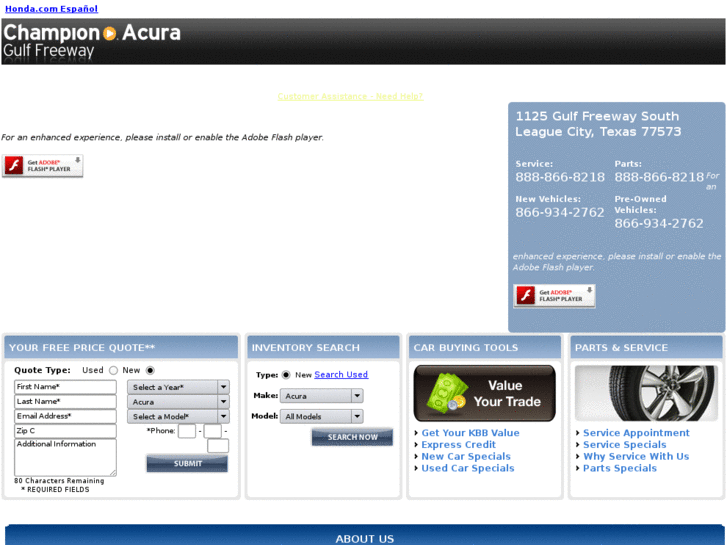The image size is (727, 545).
Task: Click the Pre-Owned Vehicles phone number 866-934-2762
Action: [x=658, y=224]
